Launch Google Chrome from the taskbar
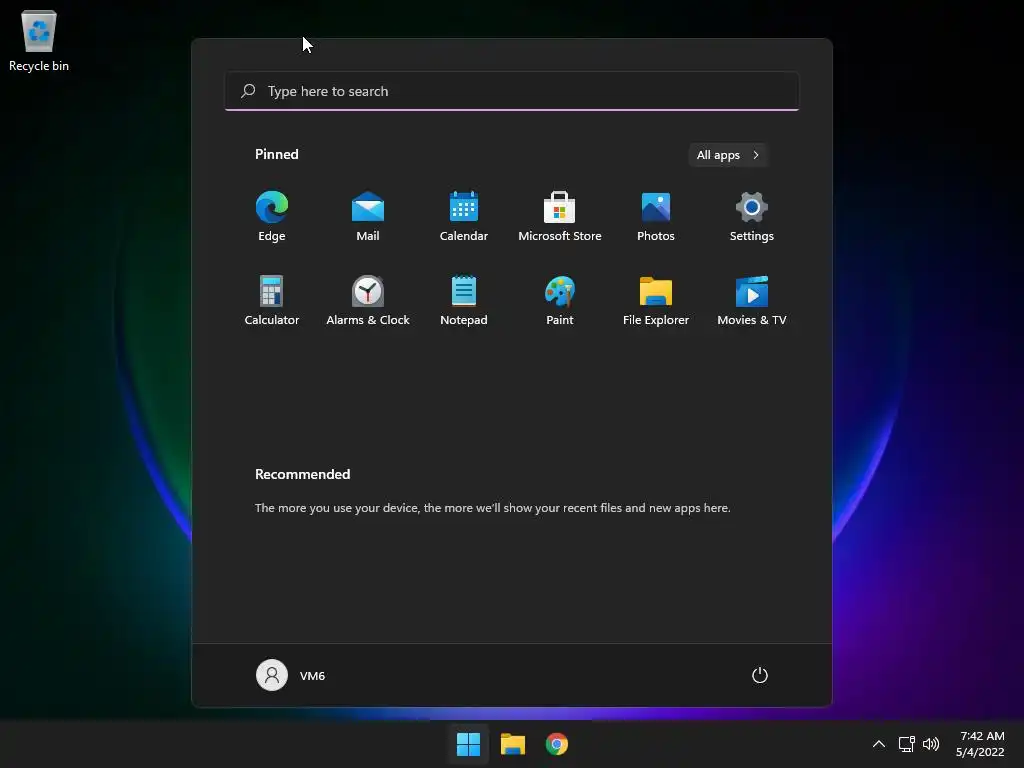 (557, 744)
